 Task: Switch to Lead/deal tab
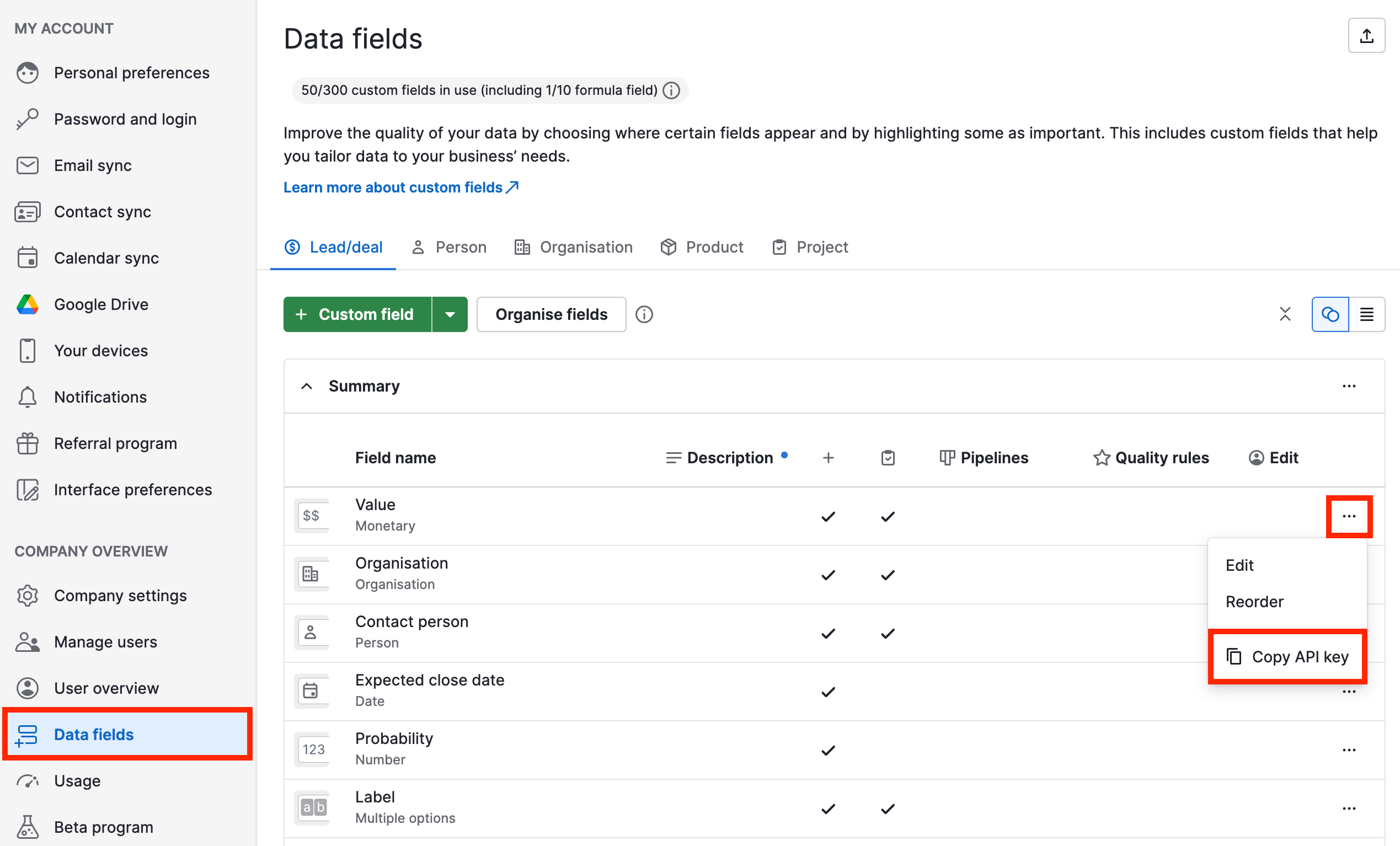coord(333,247)
